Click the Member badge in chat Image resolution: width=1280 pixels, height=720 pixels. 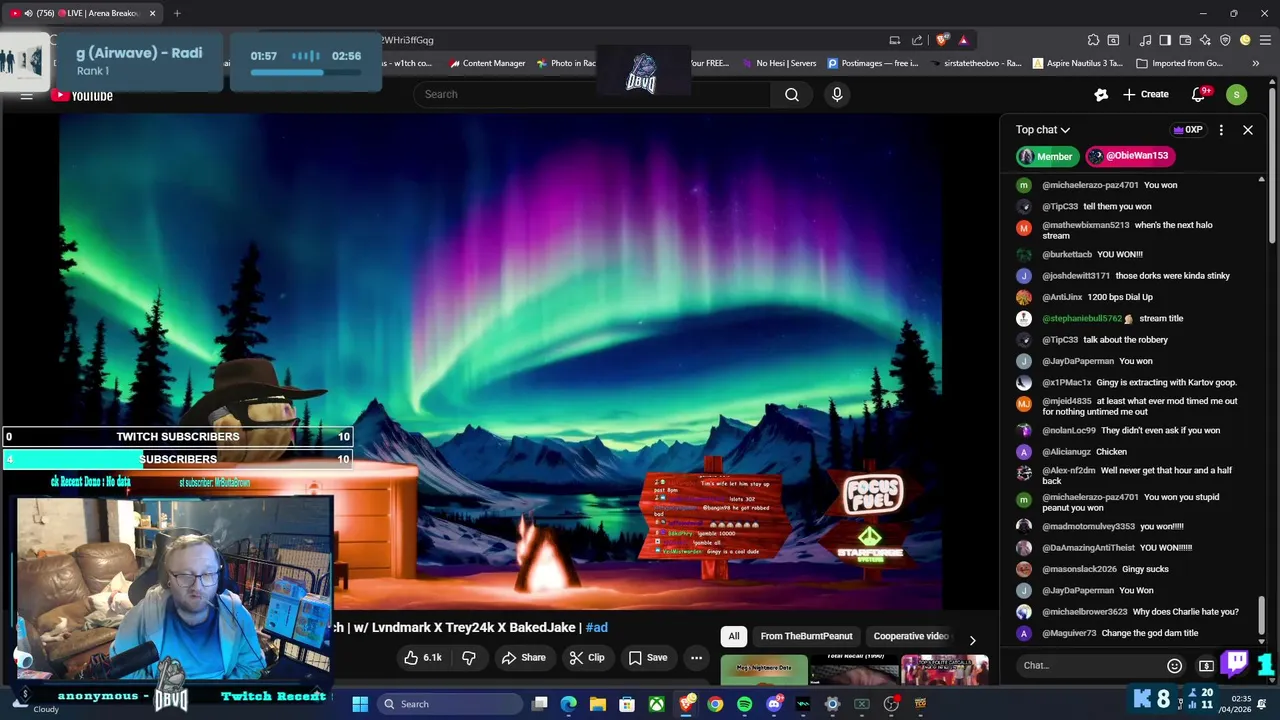pos(1046,156)
